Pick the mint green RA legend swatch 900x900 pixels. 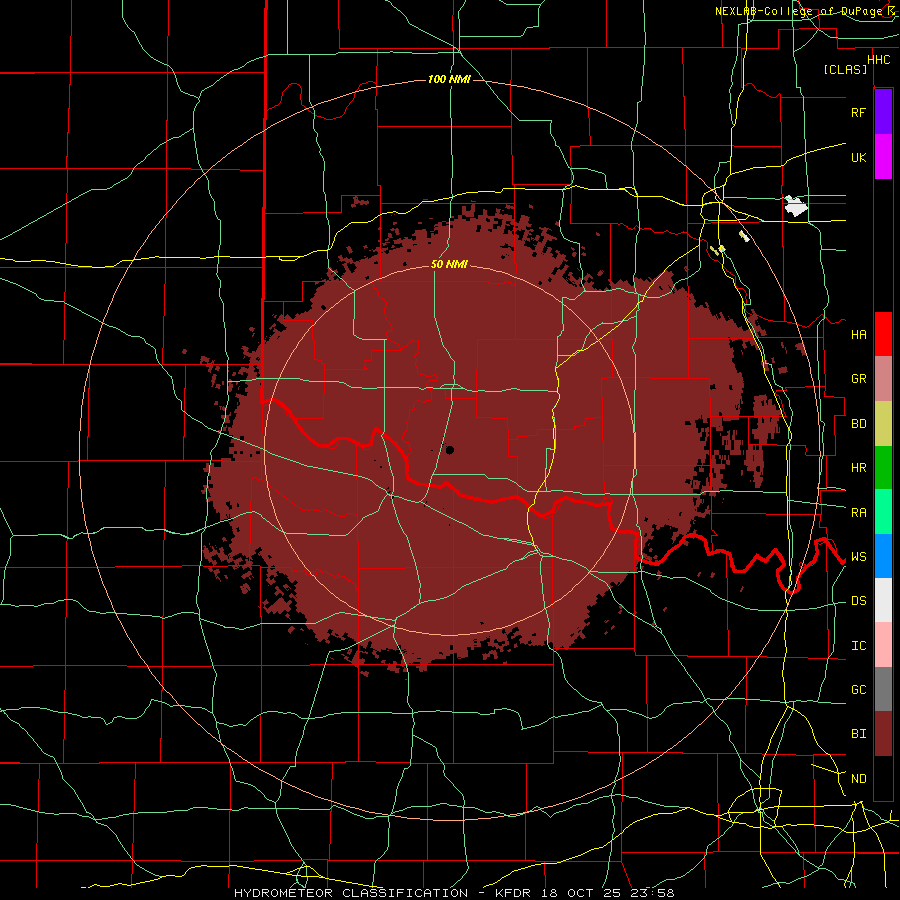point(883,512)
